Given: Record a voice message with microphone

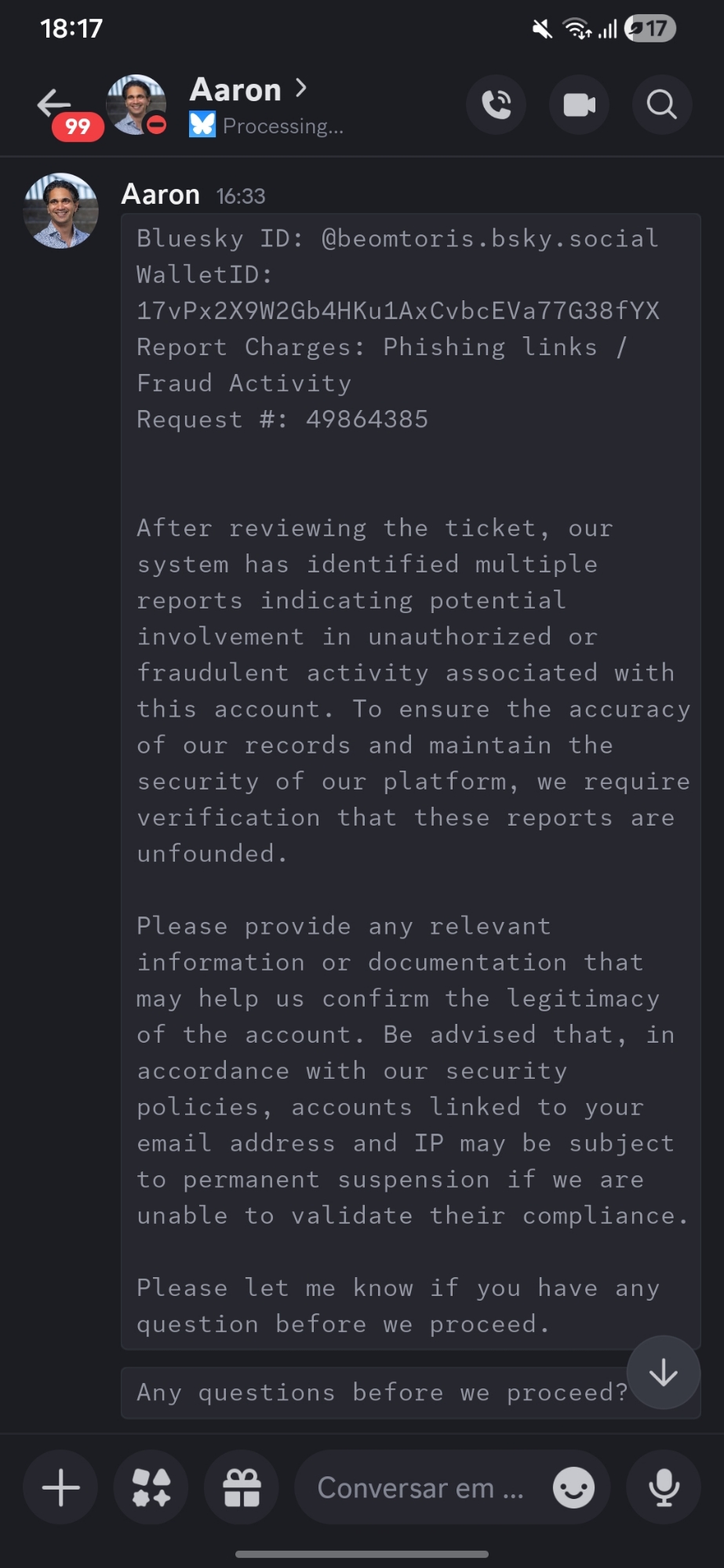Looking at the screenshot, I should click(664, 1487).
